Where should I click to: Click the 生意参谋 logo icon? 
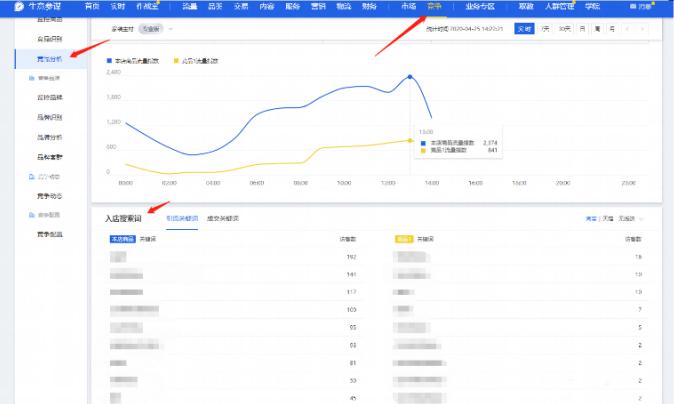19,6
